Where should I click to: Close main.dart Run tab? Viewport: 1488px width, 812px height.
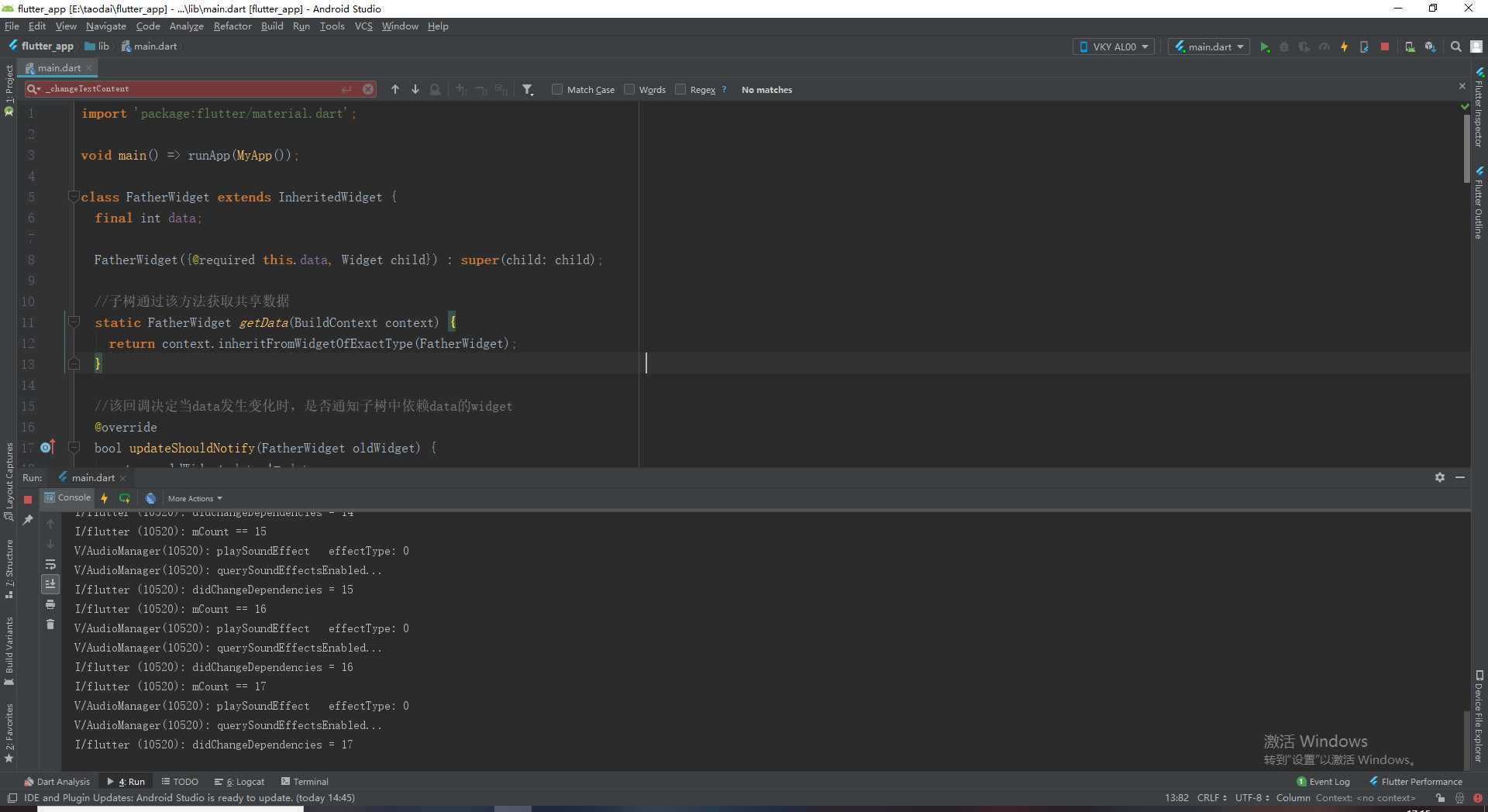pyautogui.click(x=122, y=478)
